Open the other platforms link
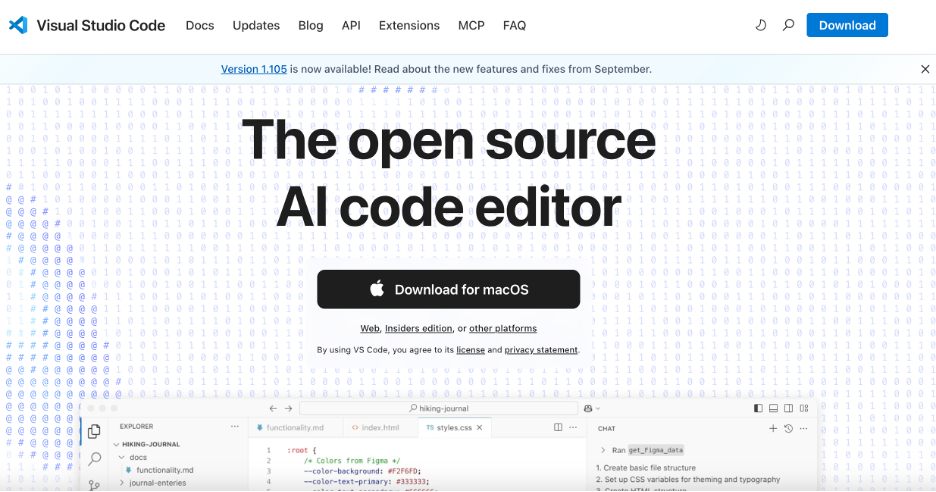 pyautogui.click(x=503, y=328)
